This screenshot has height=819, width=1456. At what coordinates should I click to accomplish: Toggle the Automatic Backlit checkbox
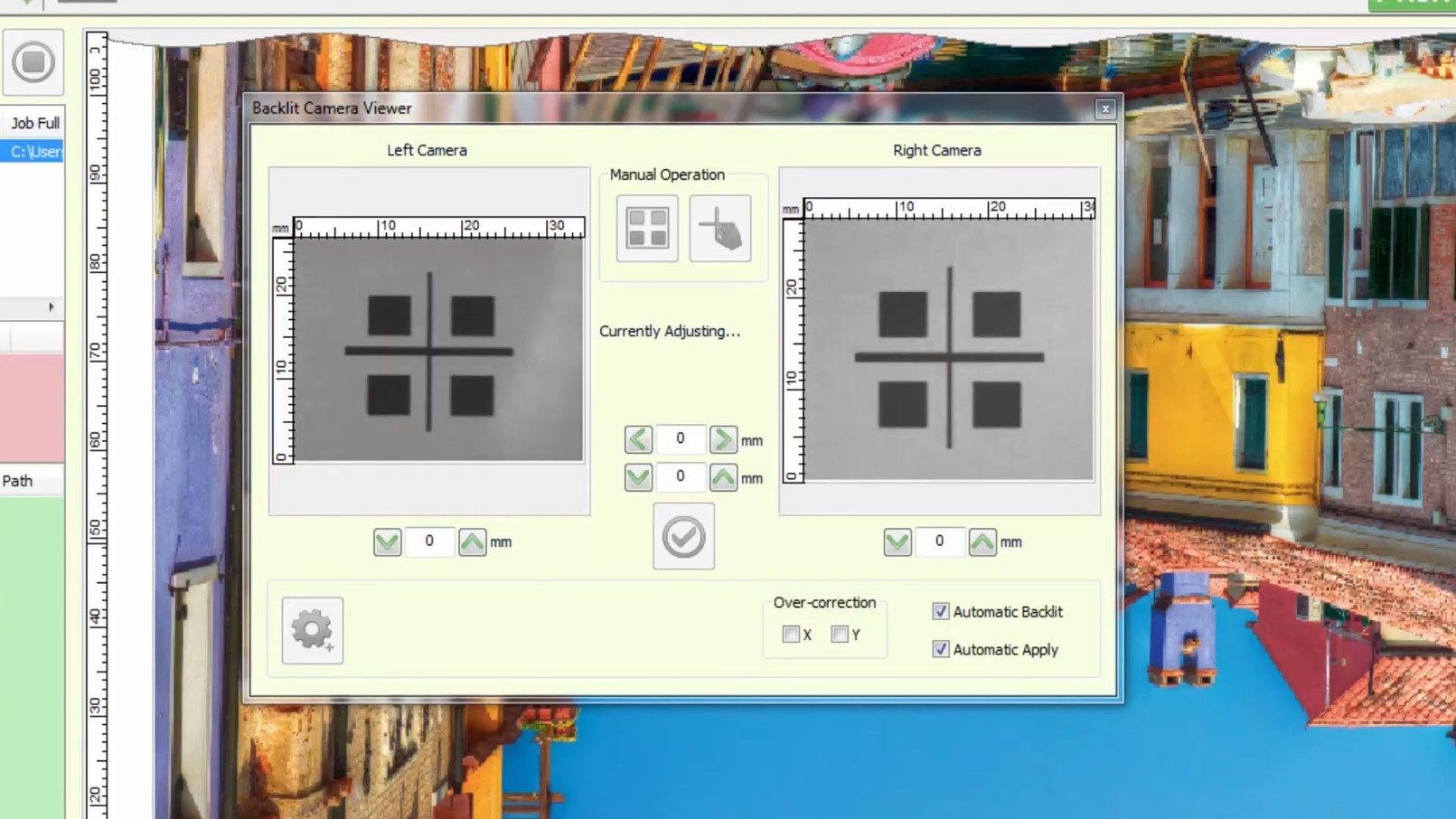941,612
